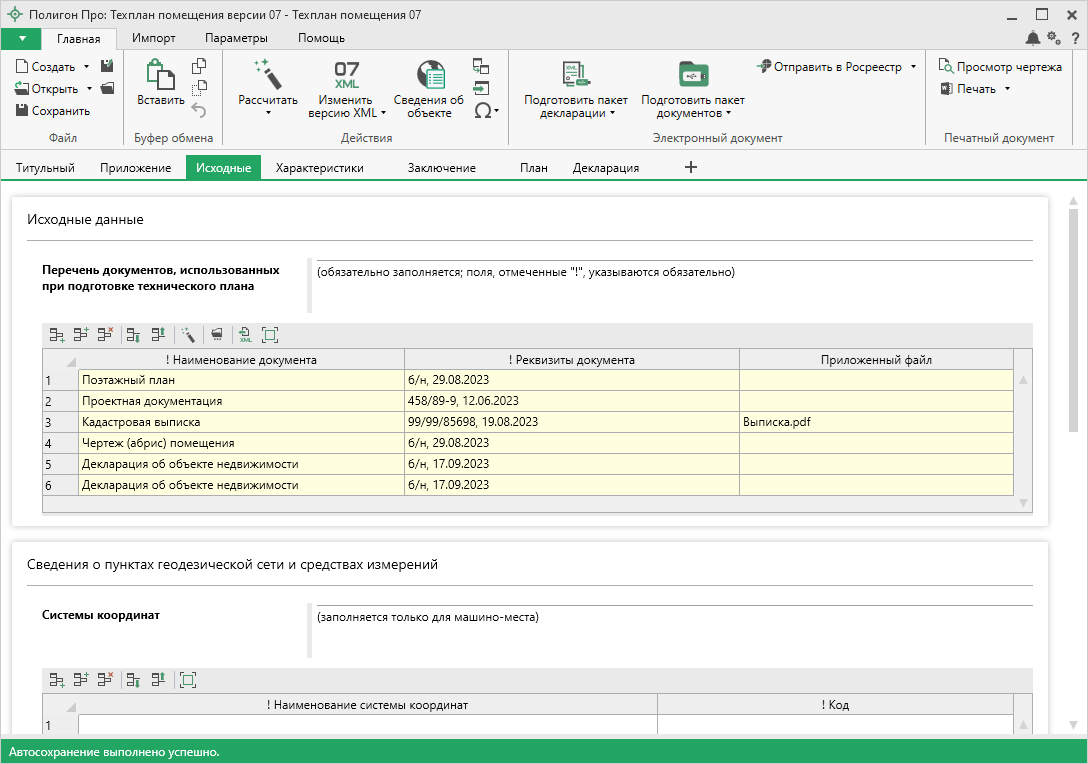This screenshot has height=764, width=1088.
Task: Click the coordinate system name input cell
Action: (367, 725)
